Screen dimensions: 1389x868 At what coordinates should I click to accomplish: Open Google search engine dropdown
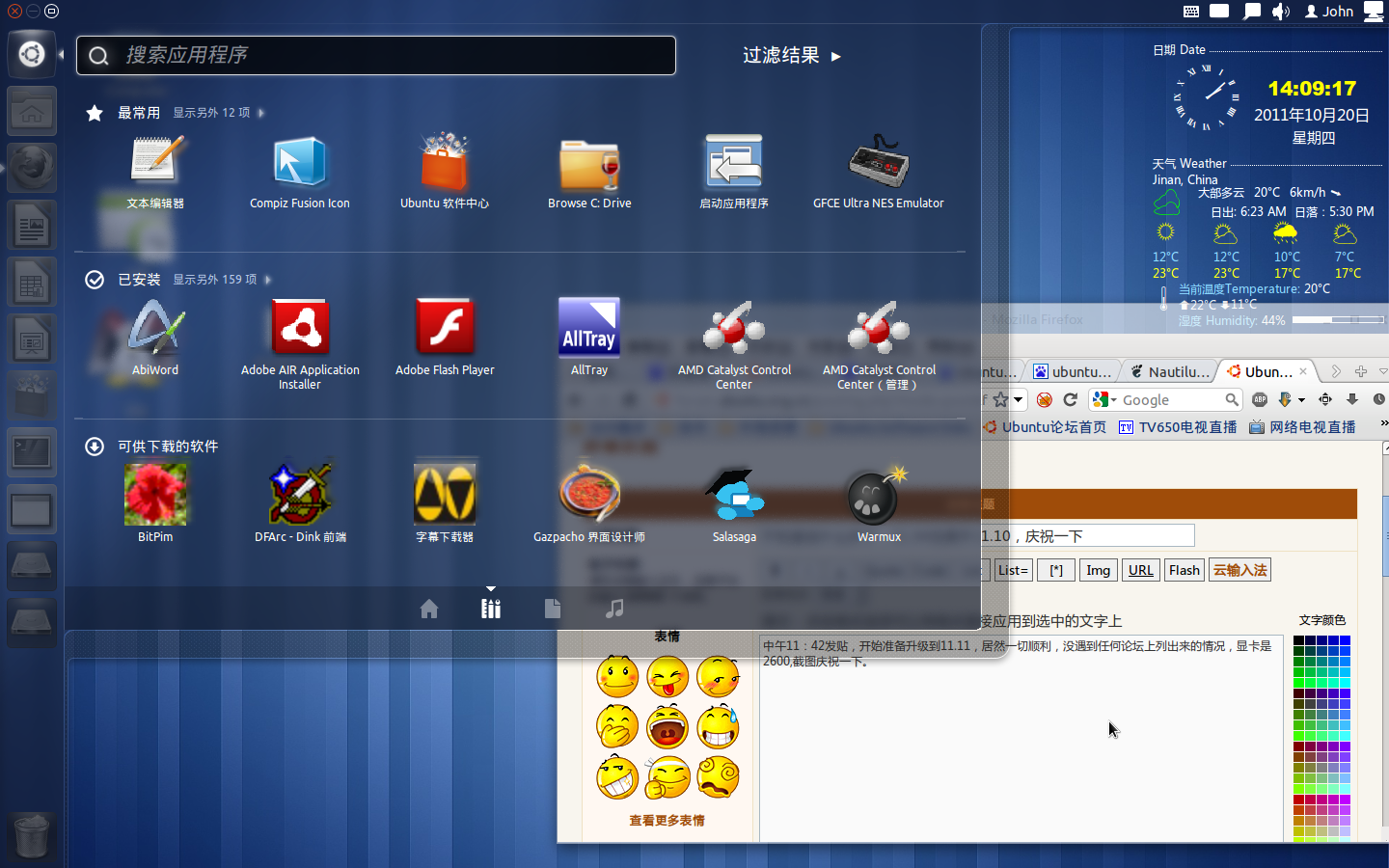[x=1104, y=399]
